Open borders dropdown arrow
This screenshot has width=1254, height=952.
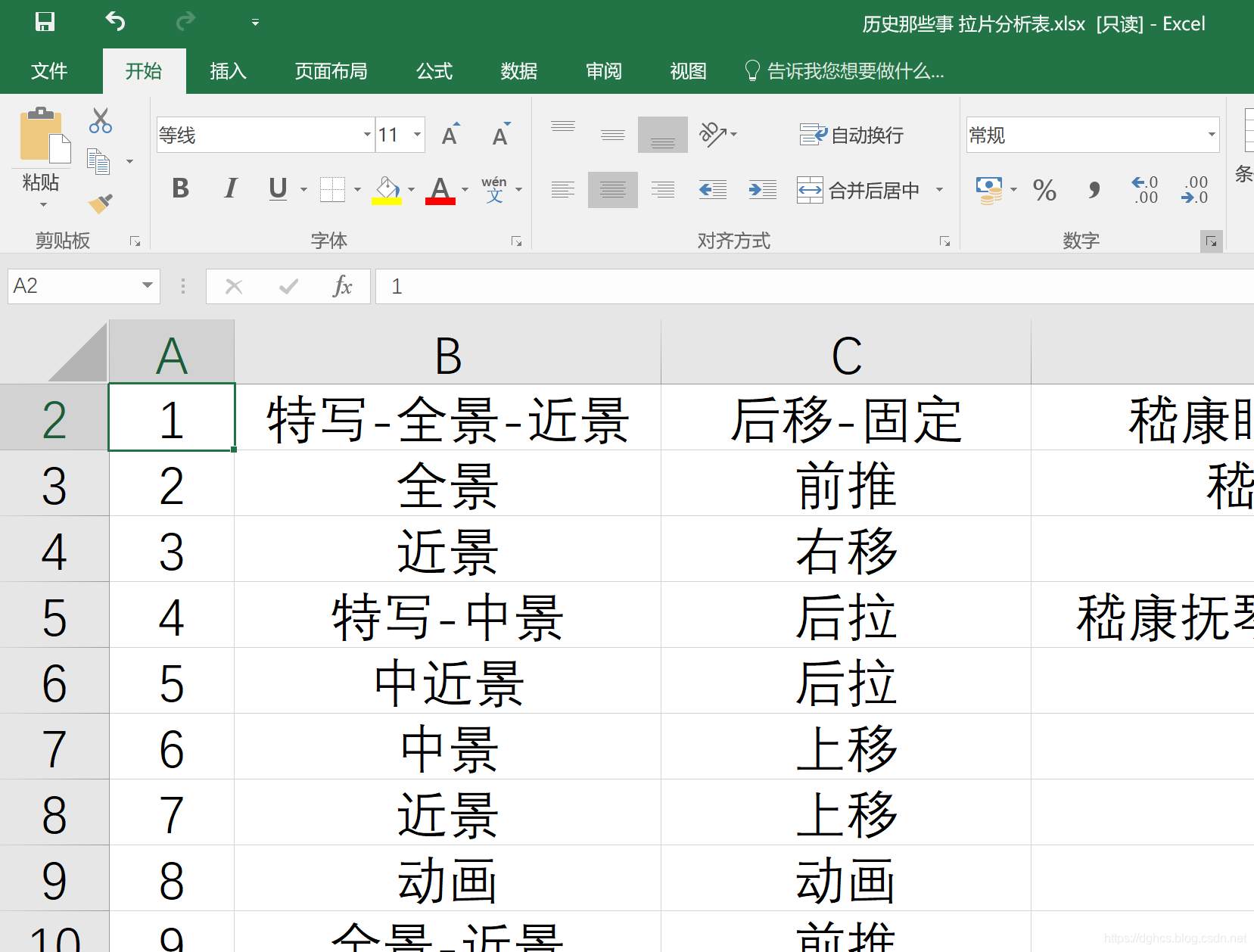click(x=358, y=189)
